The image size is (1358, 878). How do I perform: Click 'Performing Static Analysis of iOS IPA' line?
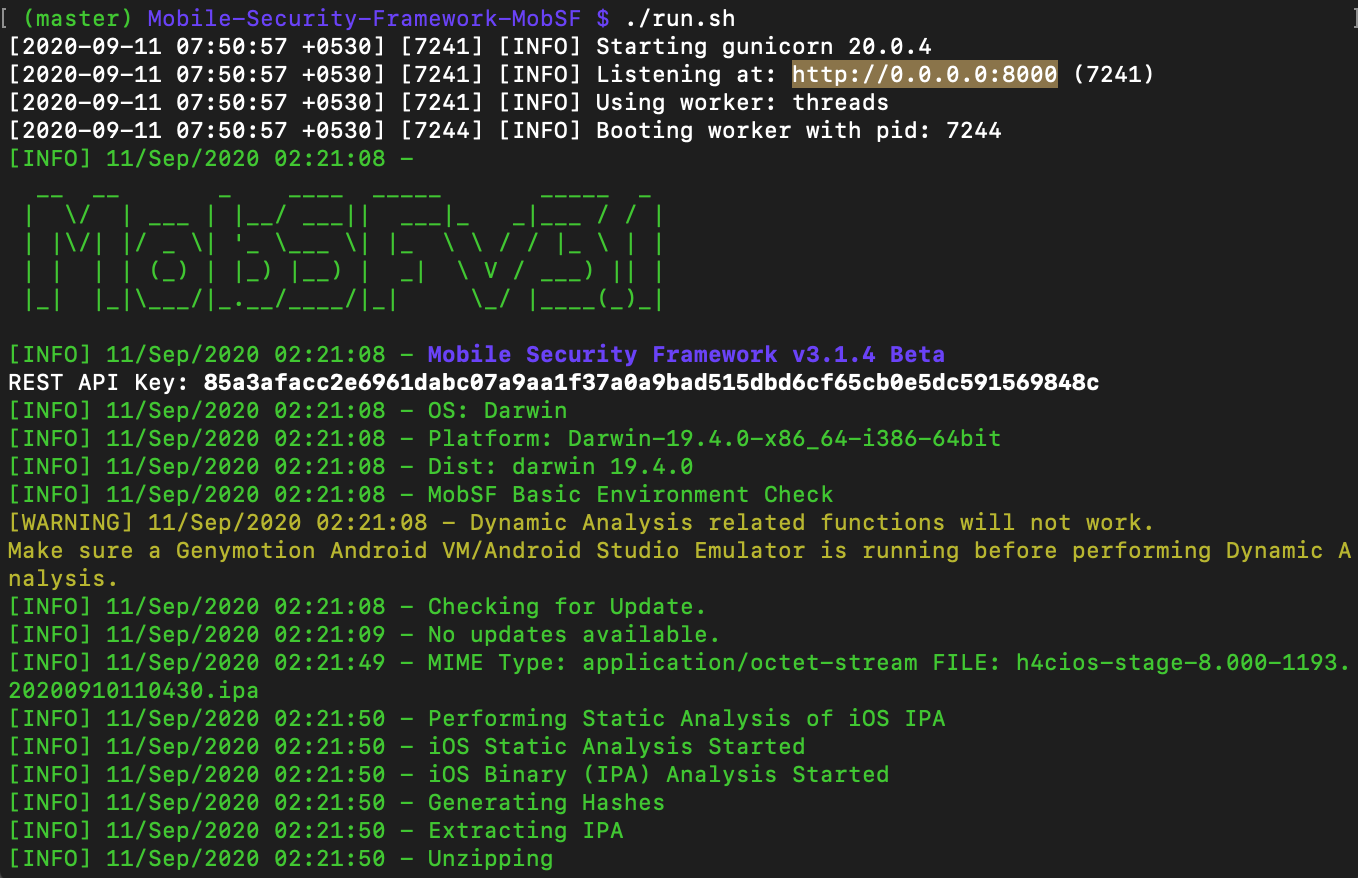pyautogui.click(x=687, y=718)
